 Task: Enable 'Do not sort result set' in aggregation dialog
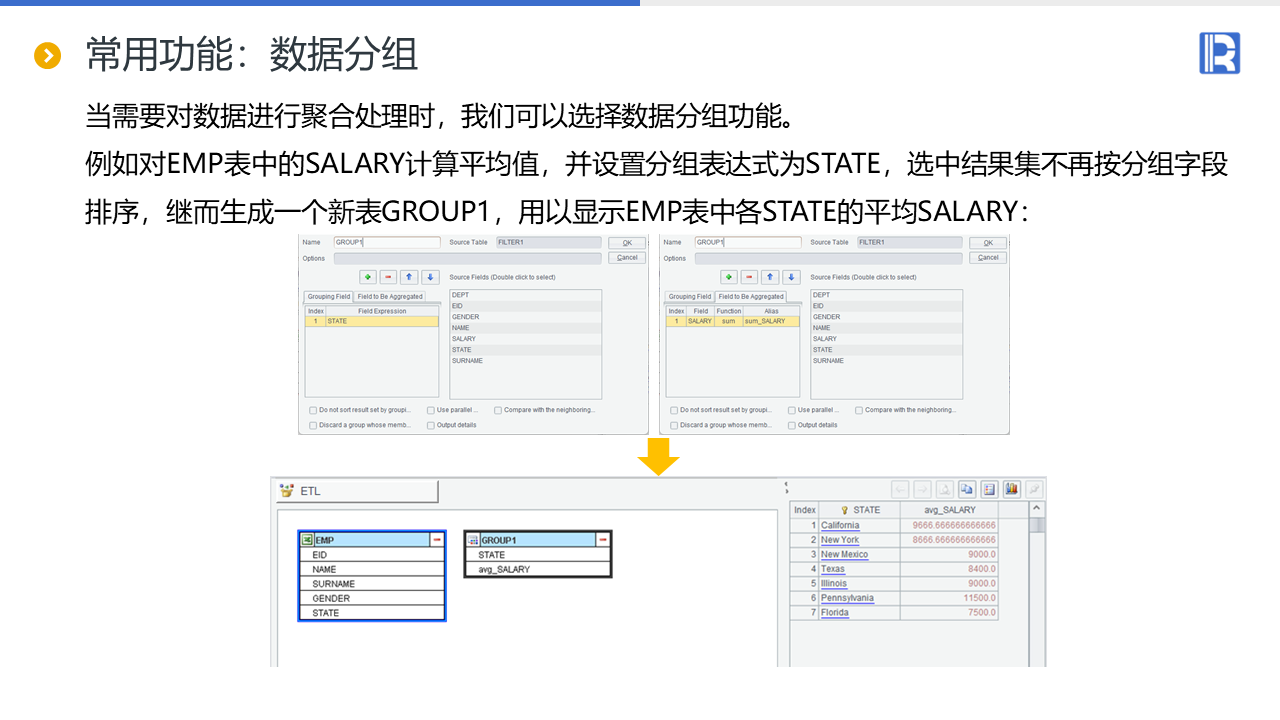674,410
